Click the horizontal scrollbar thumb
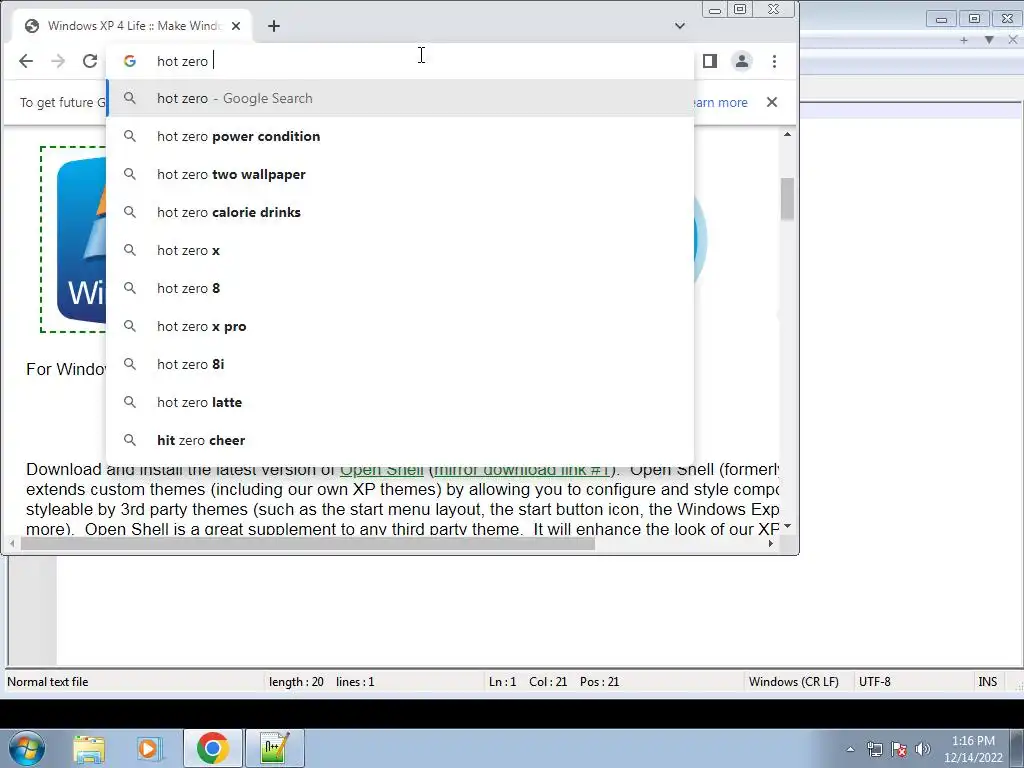Screen dimensions: 1024x768 pos(307,543)
